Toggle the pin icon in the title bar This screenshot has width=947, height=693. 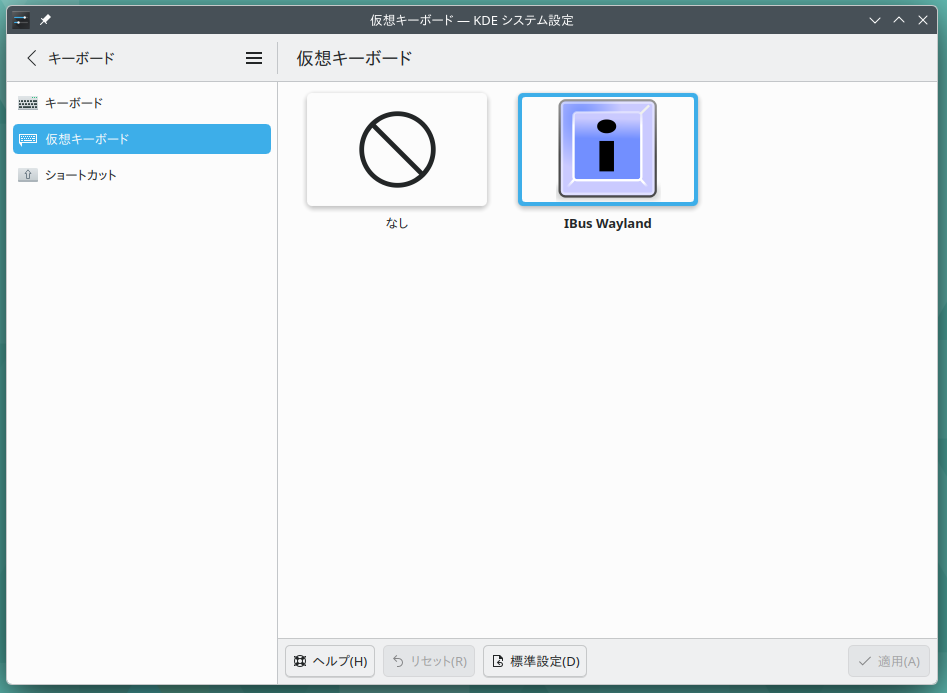pos(45,20)
